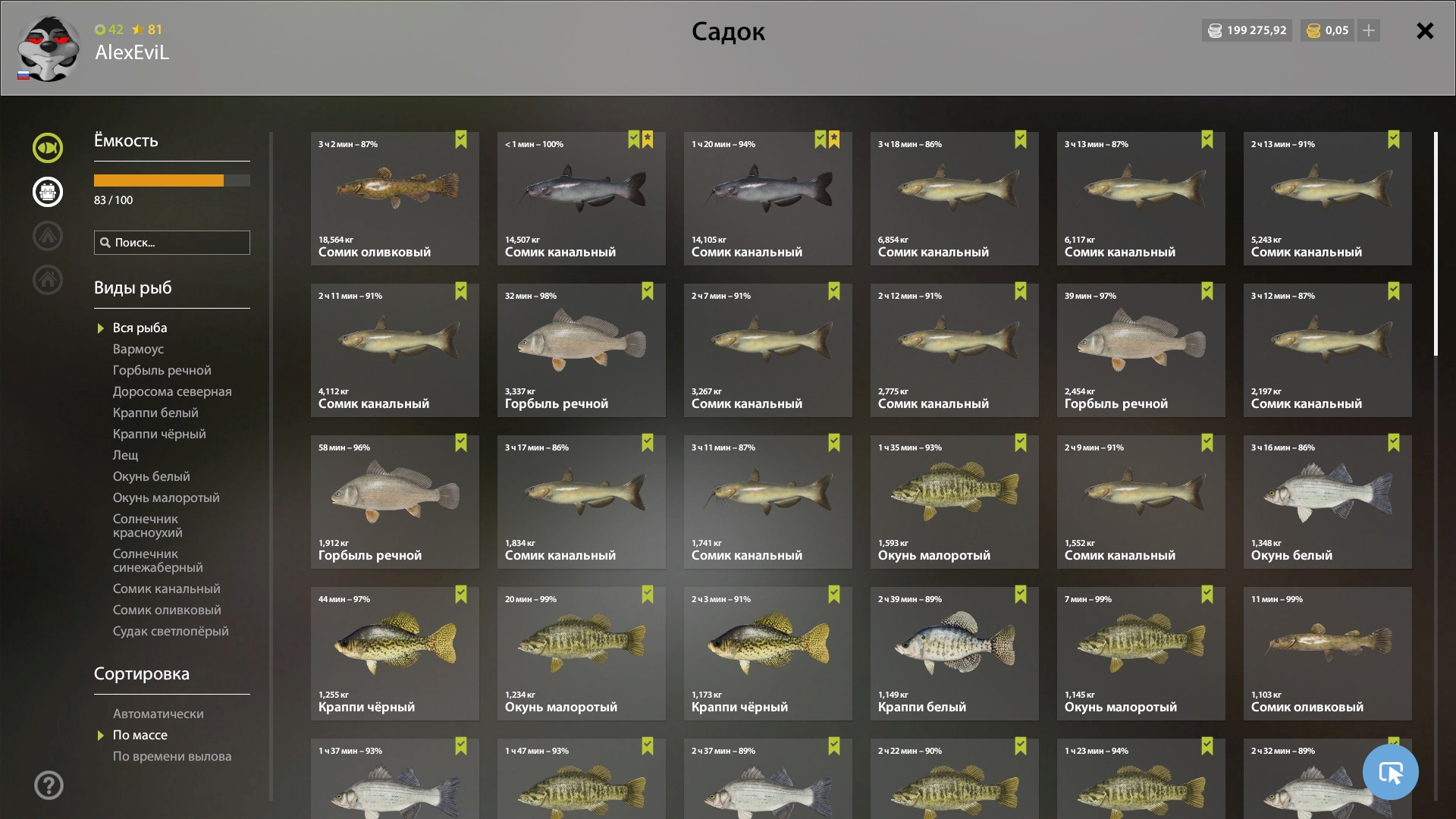Choose sorting По массе

(140, 735)
